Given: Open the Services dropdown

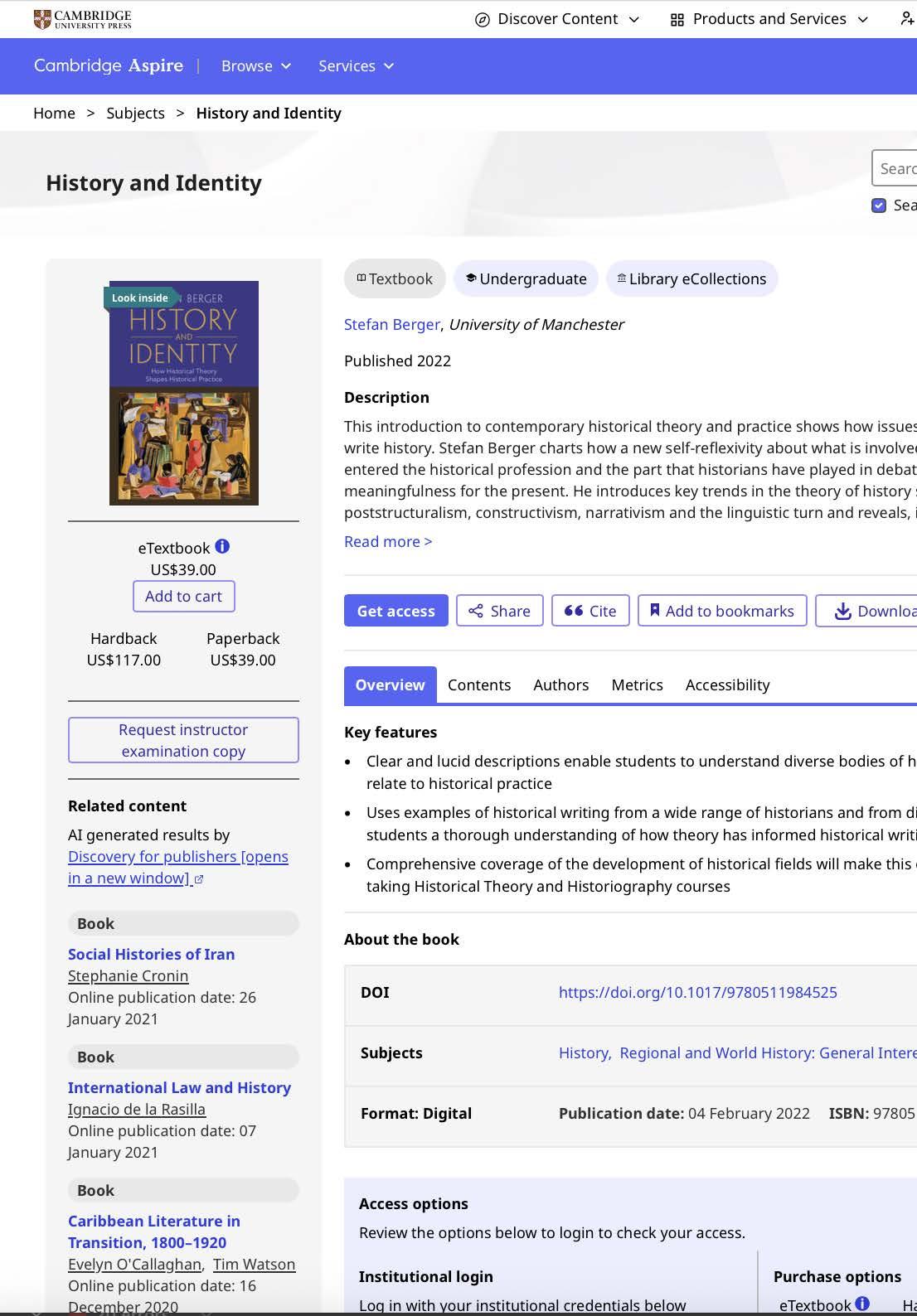Looking at the screenshot, I should coord(357,65).
